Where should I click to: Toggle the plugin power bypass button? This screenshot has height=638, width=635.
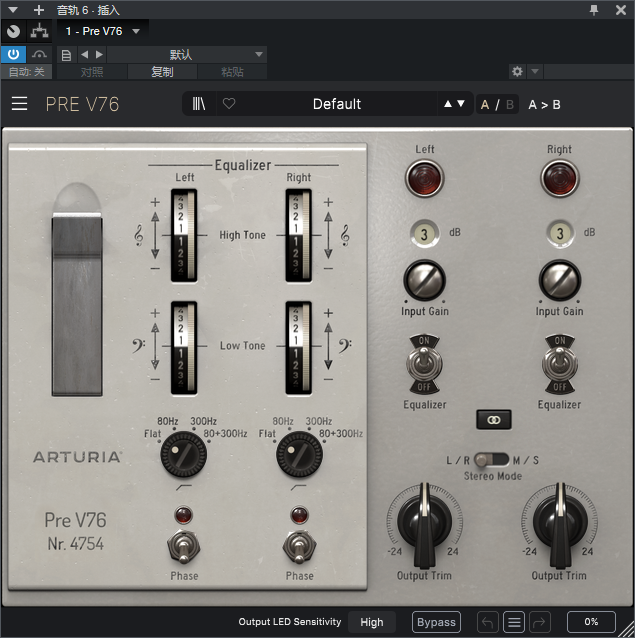(x=13, y=54)
